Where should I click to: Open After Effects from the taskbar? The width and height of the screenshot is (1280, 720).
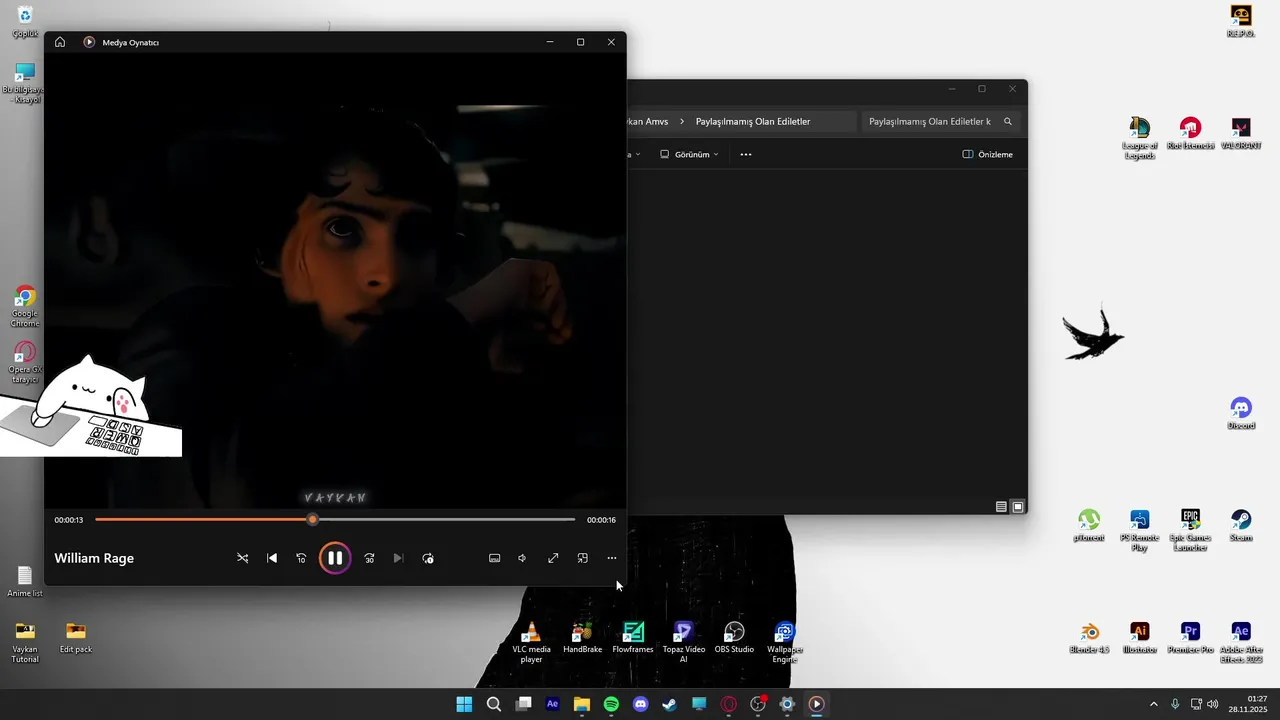pos(552,704)
